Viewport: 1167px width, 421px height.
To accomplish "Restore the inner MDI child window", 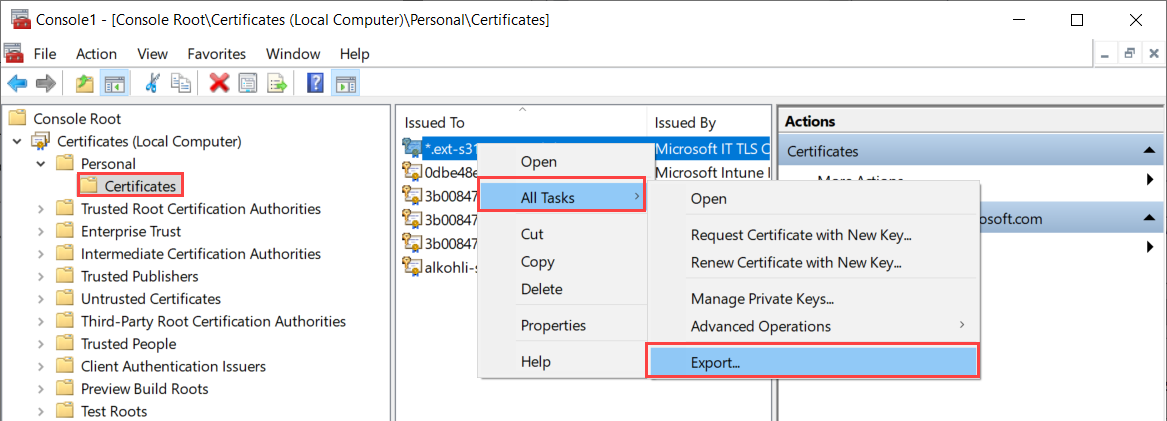I will coord(1130,54).
